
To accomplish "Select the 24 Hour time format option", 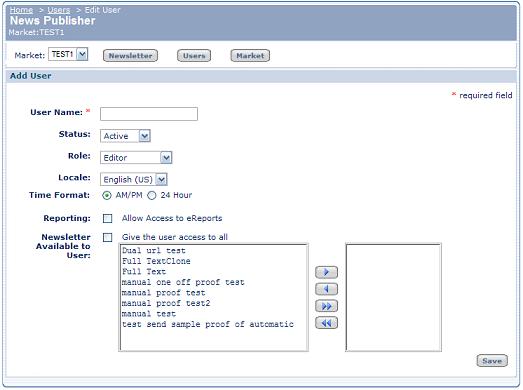I will point(152,196).
